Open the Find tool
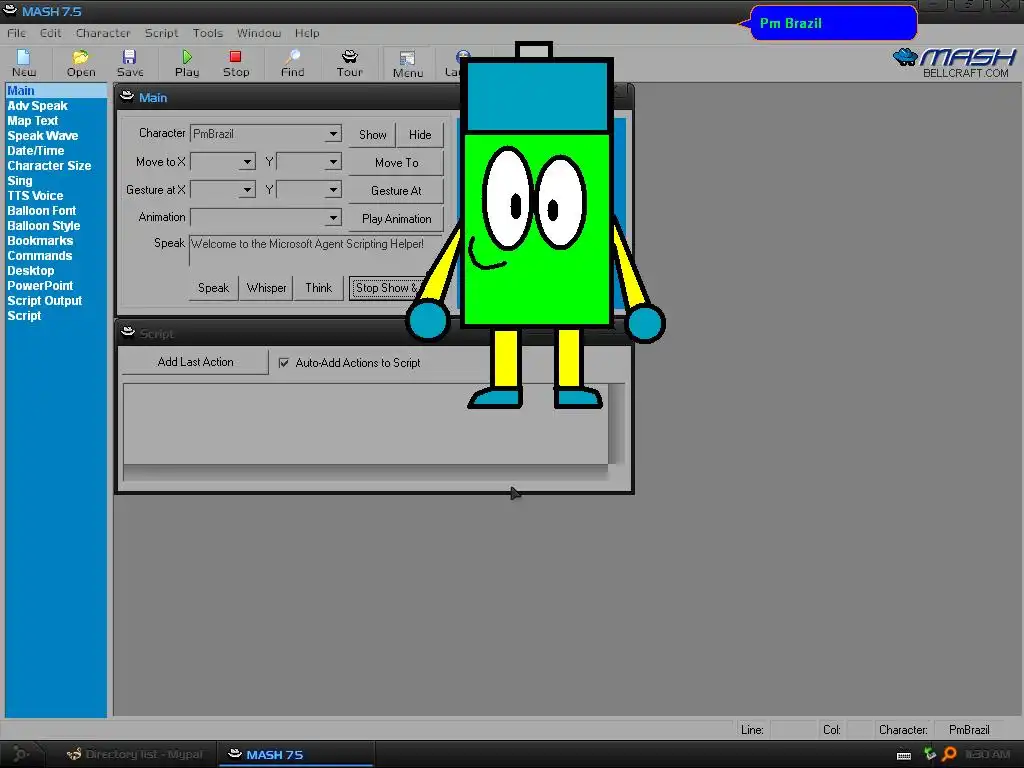Viewport: 1024px width, 768px height. tap(293, 63)
